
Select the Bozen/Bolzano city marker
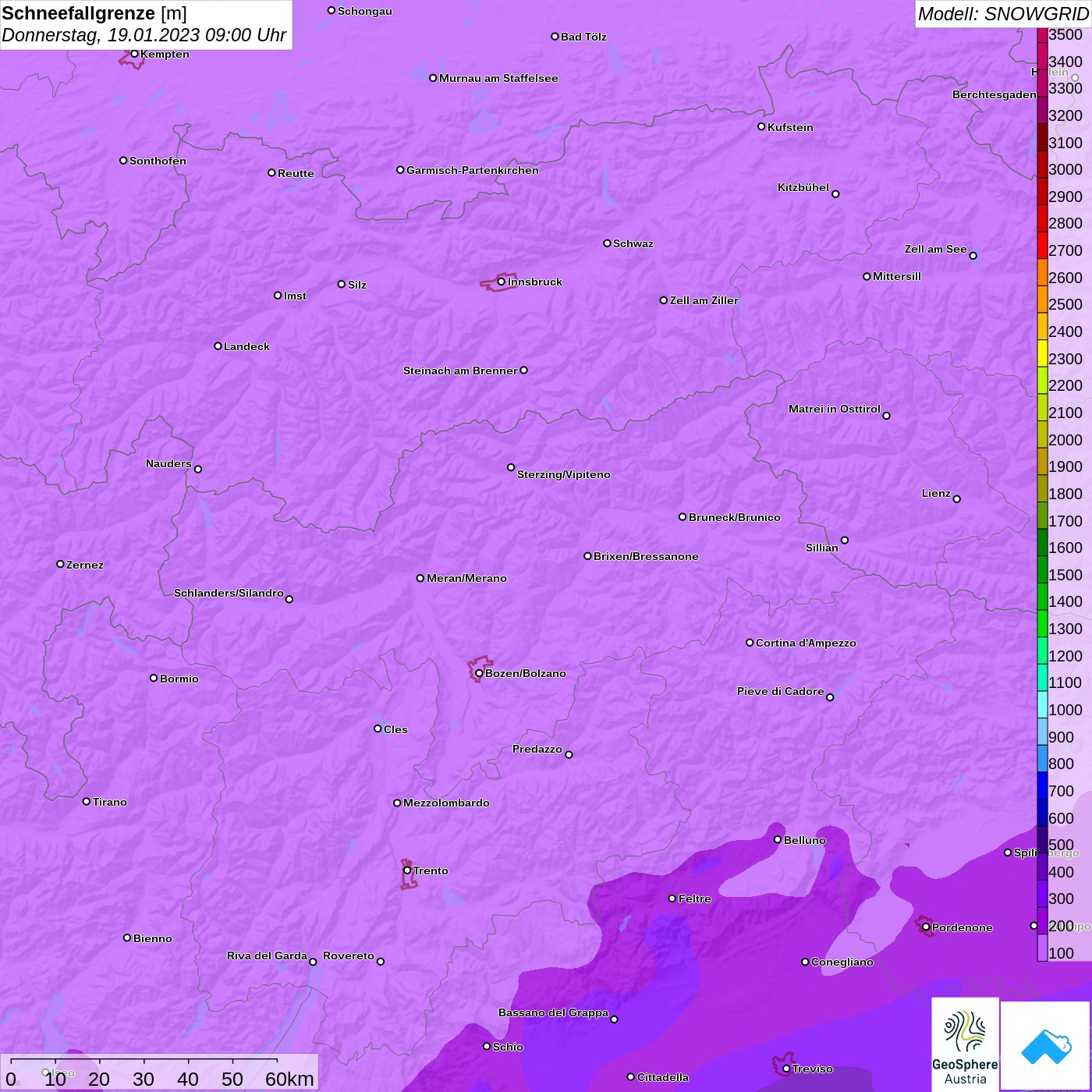(479, 673)
